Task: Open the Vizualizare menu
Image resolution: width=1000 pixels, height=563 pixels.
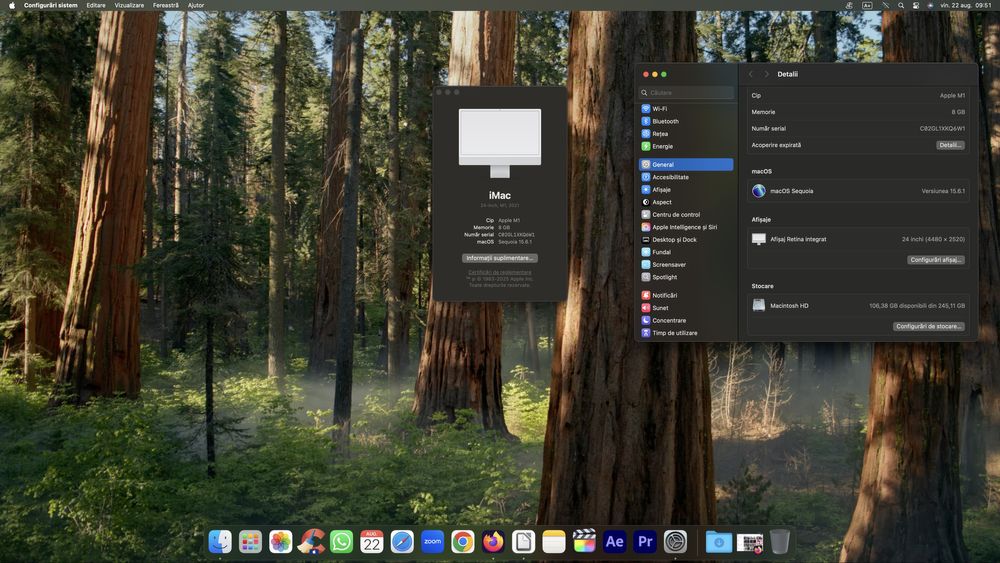Action: tap(129, 5)
